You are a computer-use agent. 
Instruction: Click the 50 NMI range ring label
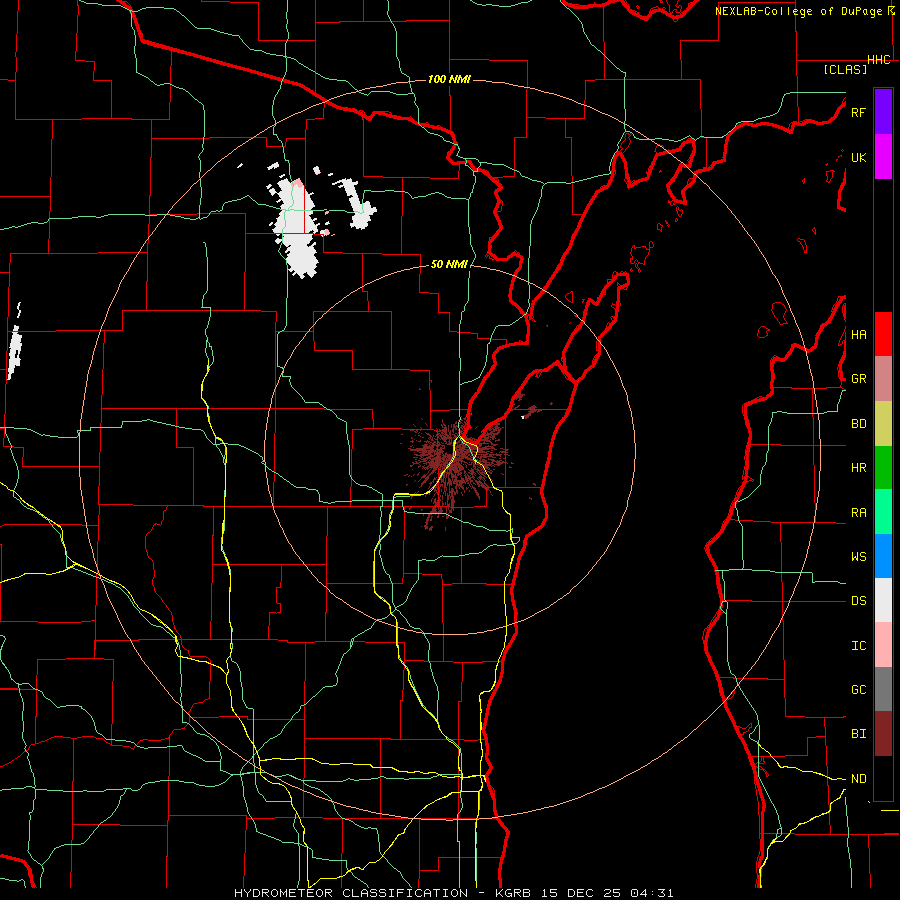[x=449, y=264]
